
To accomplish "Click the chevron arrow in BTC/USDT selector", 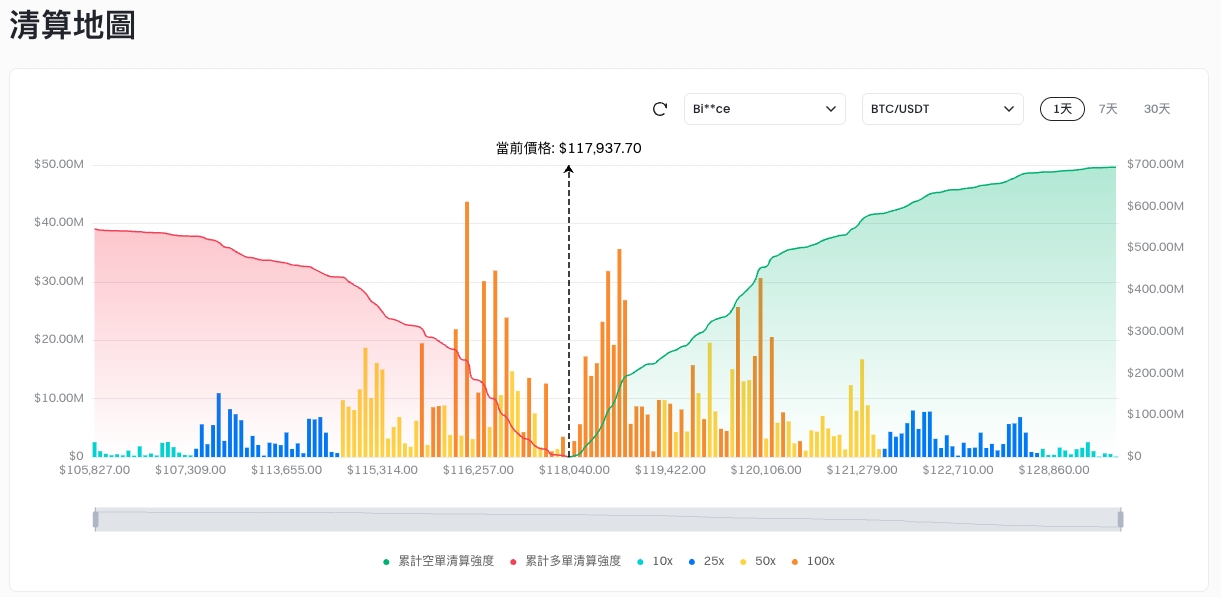I will (x=1008, y=109).
